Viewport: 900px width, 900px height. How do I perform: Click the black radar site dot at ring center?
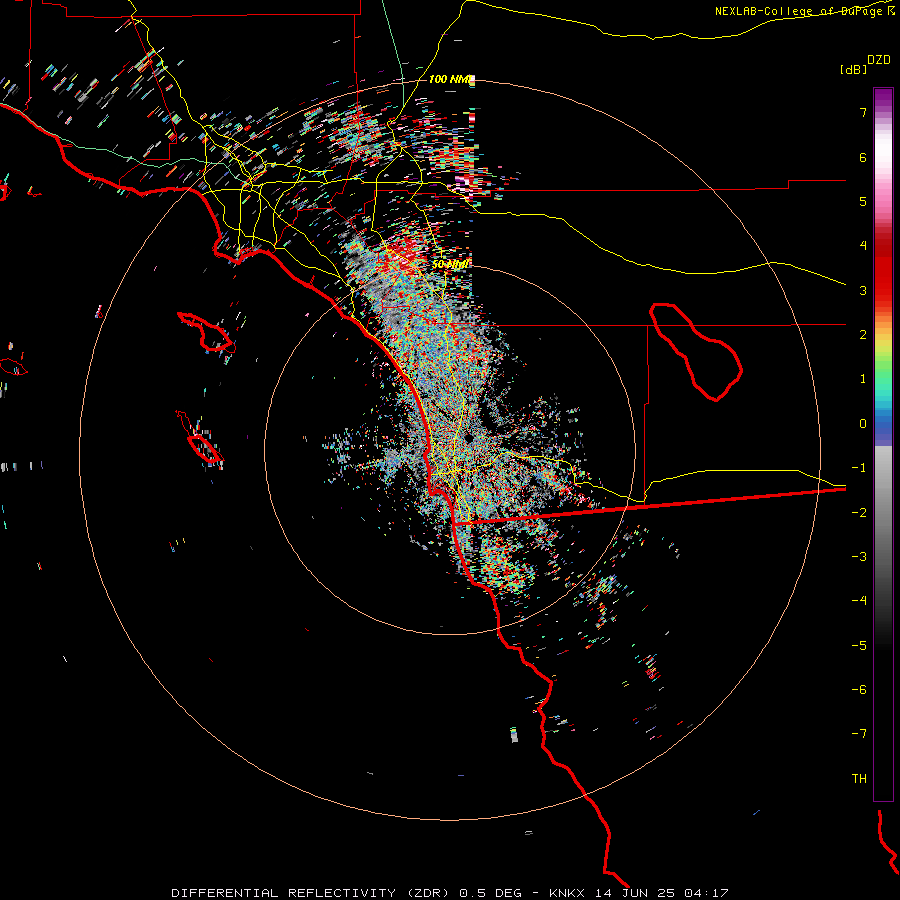pyautogui.click(x=469, y=439)
